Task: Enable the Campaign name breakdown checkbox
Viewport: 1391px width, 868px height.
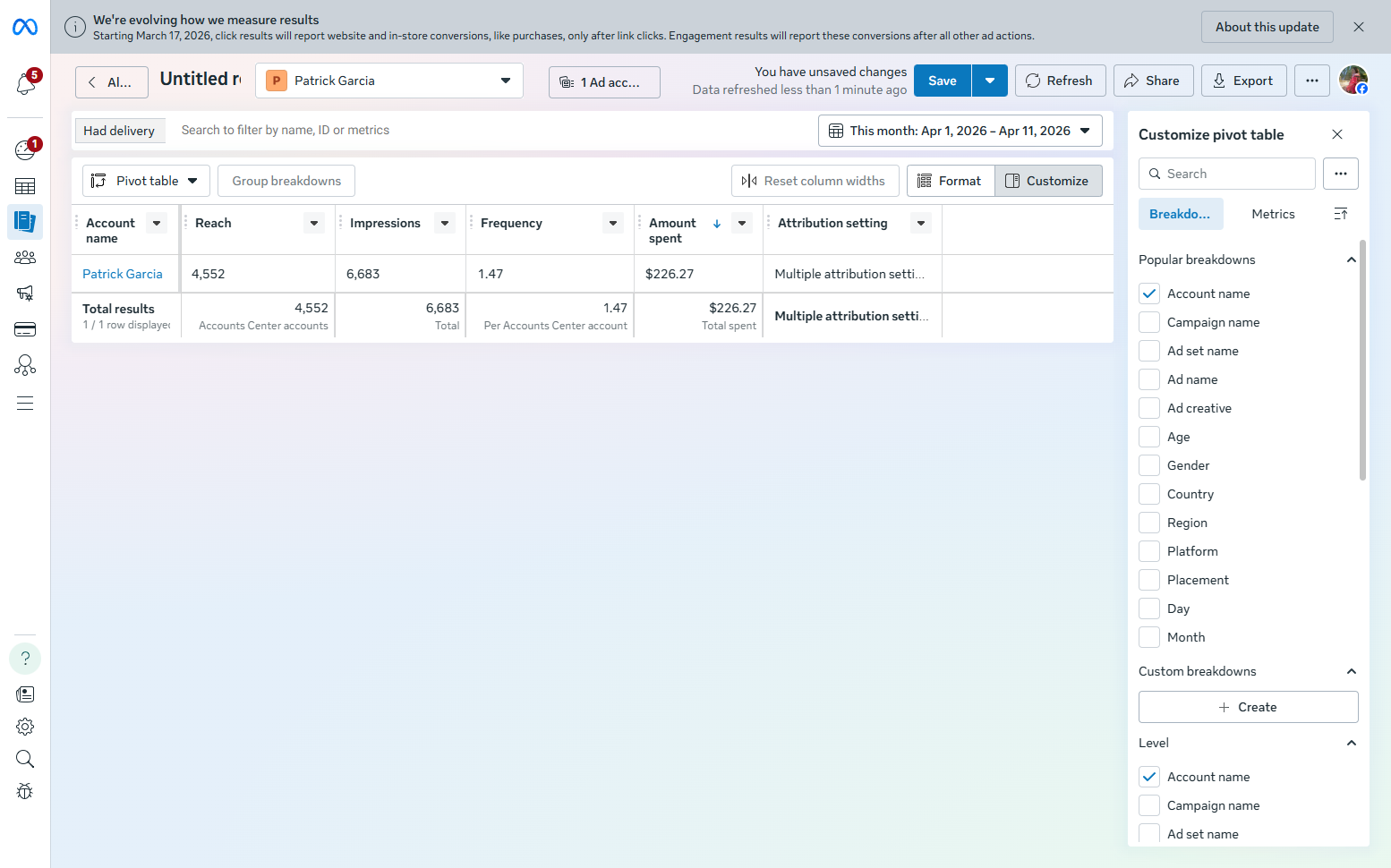Action: pos(1149,322)
